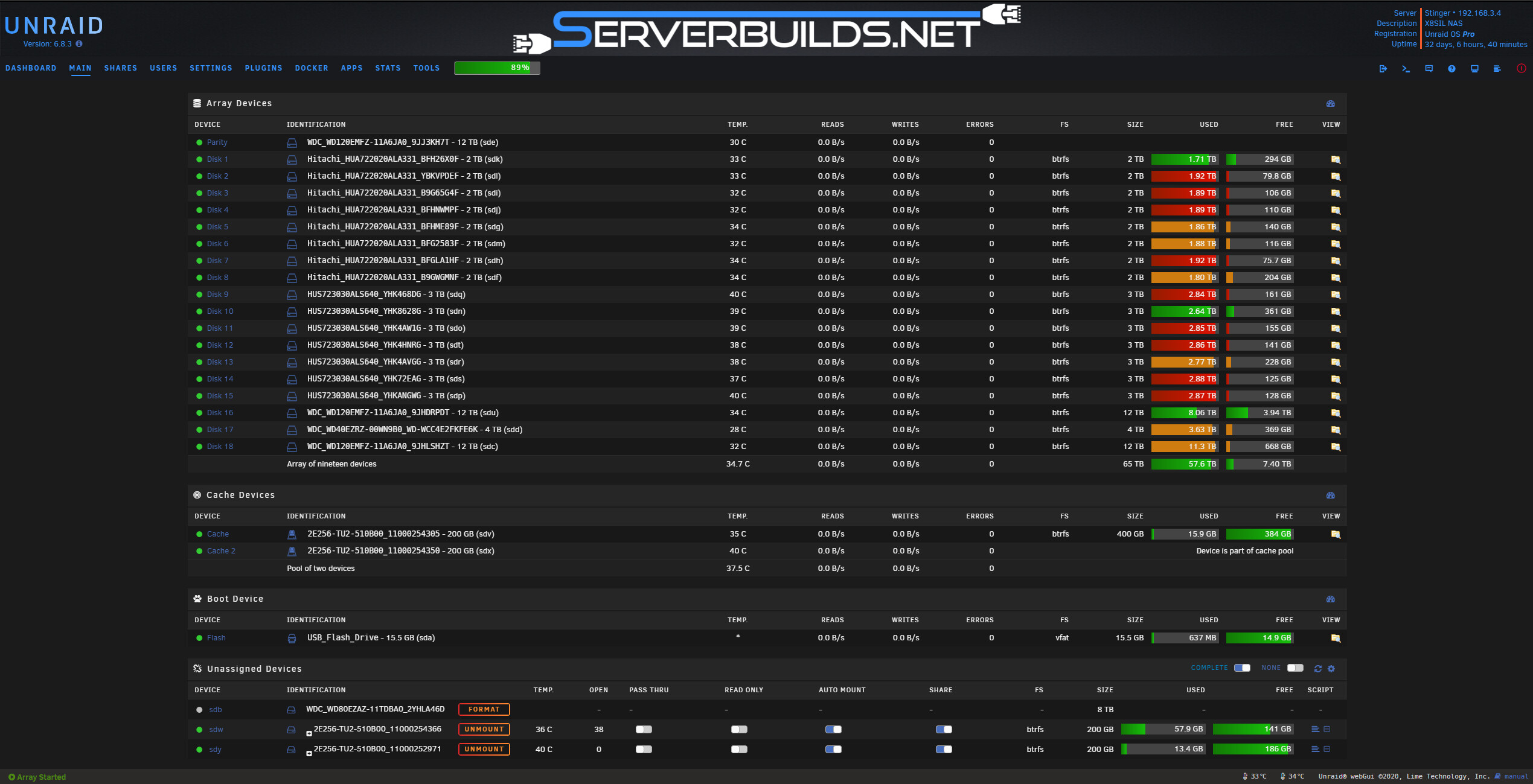Browse the Cache pool folder icon
Viewport: 1533px width, 784px height.
tap(1336, 535)
